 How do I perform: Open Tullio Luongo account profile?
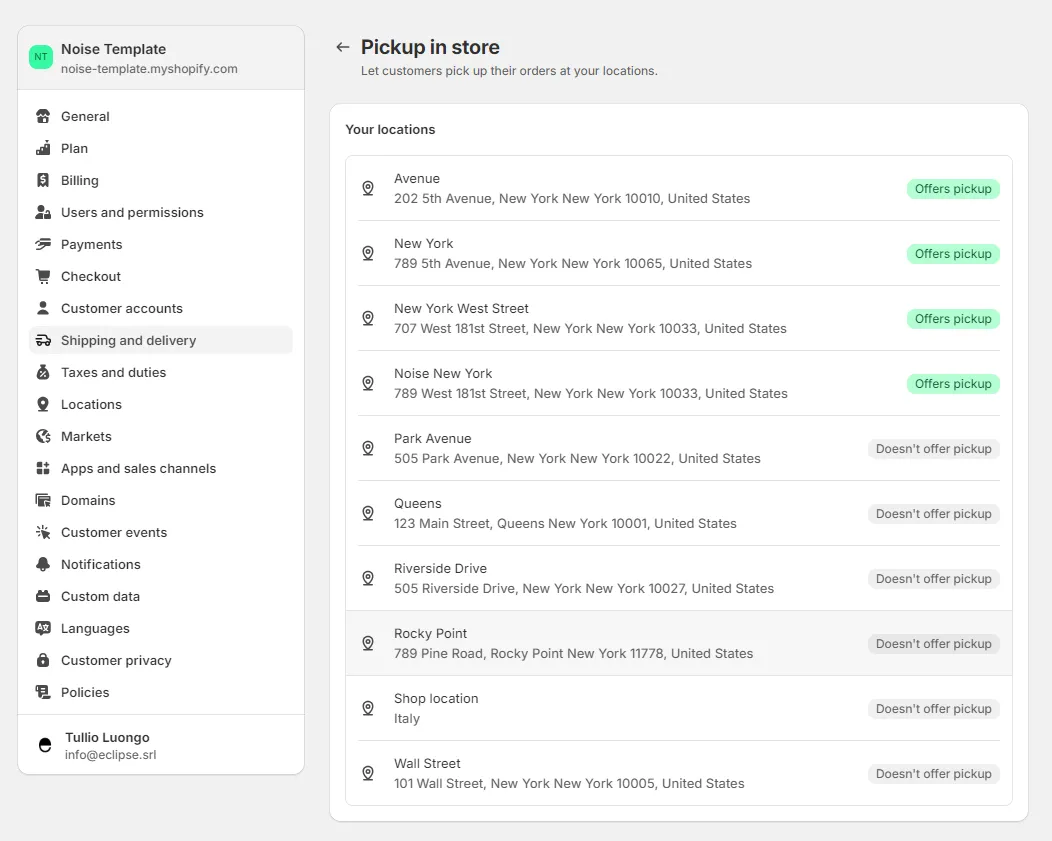(107, 746)
